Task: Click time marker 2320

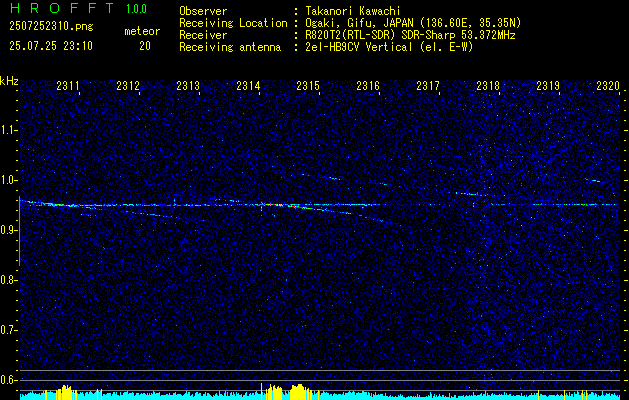Action: [608, 85]
